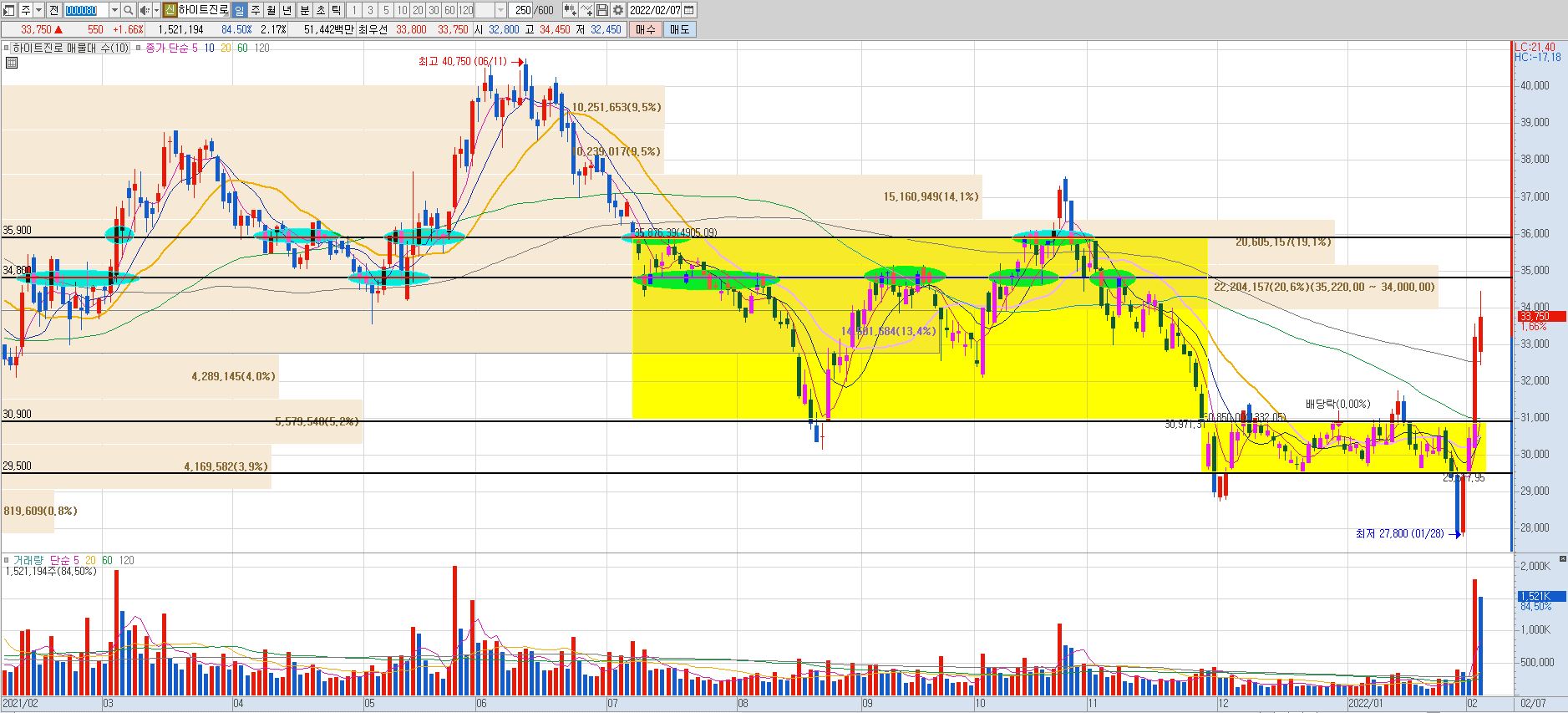
Task: Expand the 주 market type dropdown arrow
Action: (x=38, y=10)
